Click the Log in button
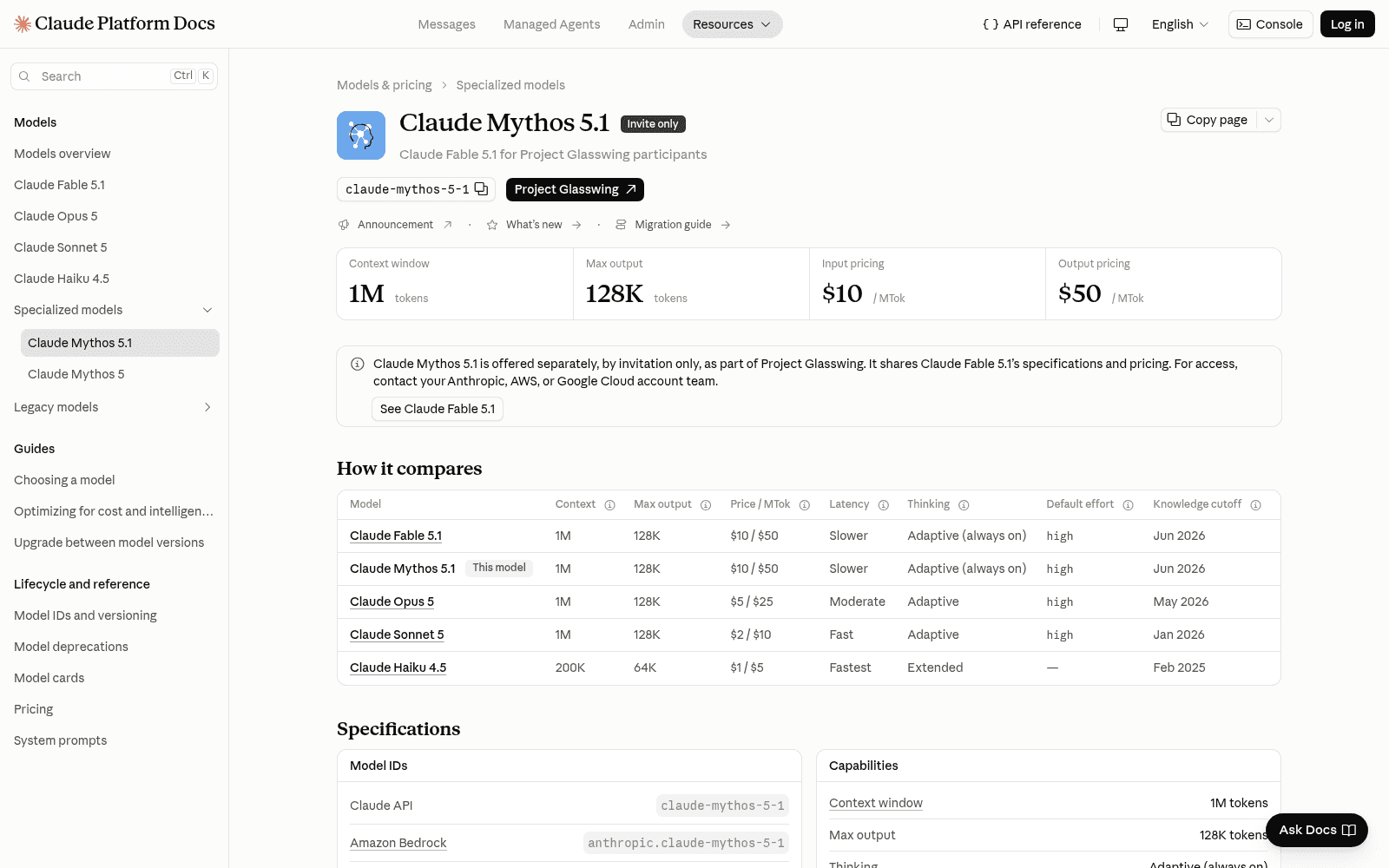 [x=1347, y=24]
